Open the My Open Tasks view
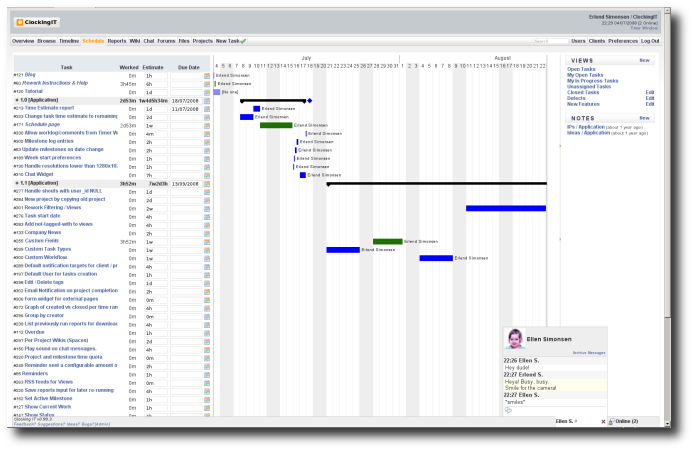 pos(585,75)
